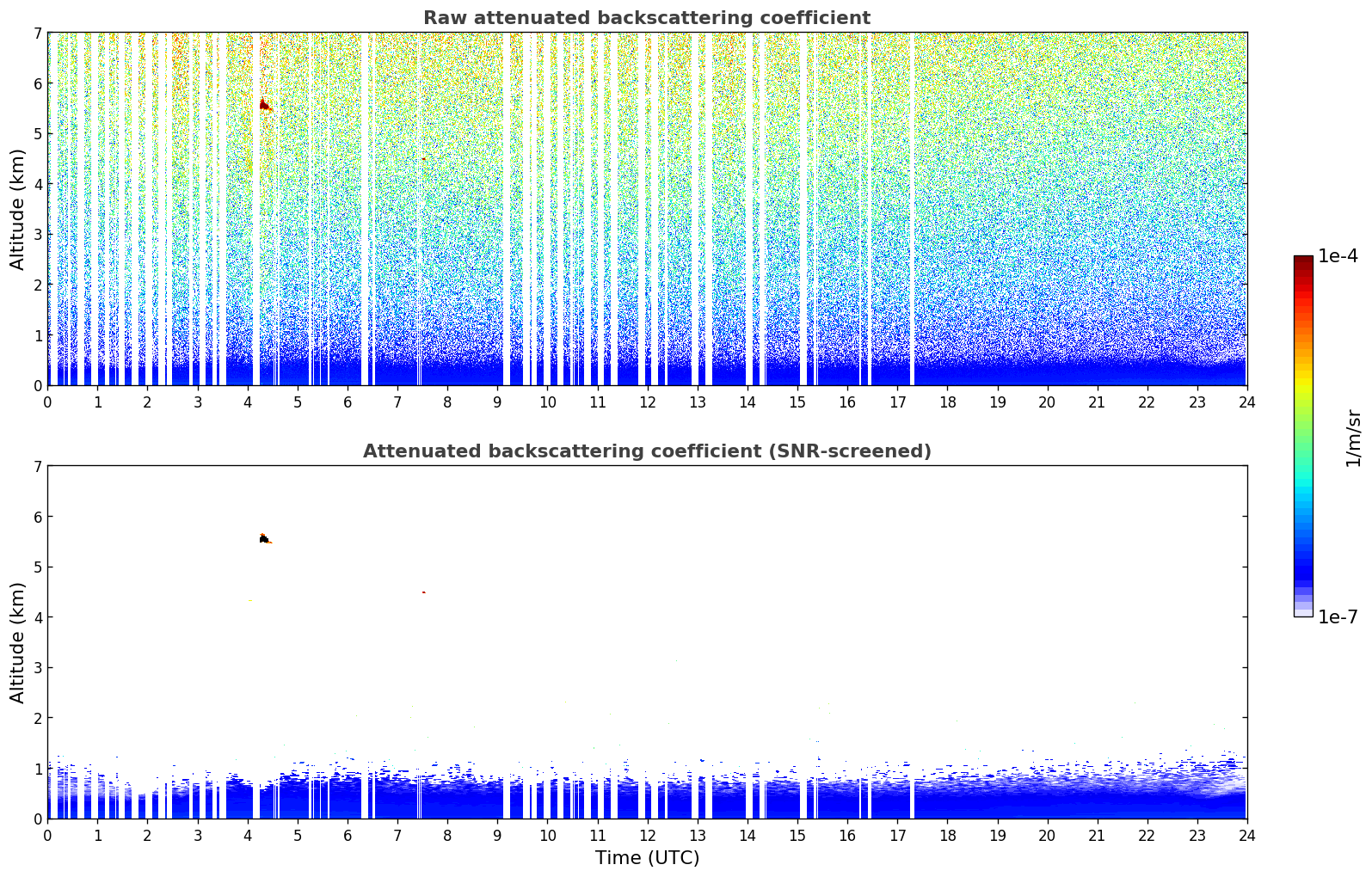Click the '1' altitude tick on the SNR-screened plot
The width and height of the screenshot is (1372, 877).
38,768
